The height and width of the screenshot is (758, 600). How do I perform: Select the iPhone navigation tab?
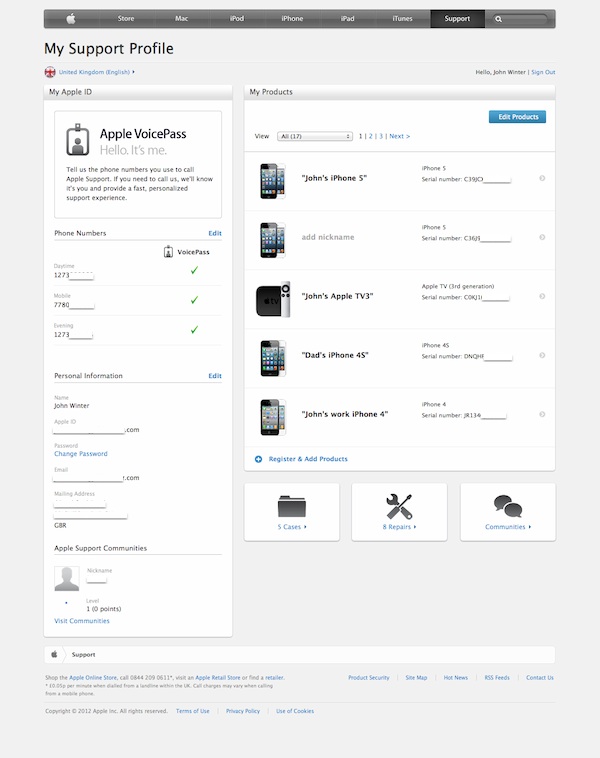pyautogui.click(x=292, y=19)
